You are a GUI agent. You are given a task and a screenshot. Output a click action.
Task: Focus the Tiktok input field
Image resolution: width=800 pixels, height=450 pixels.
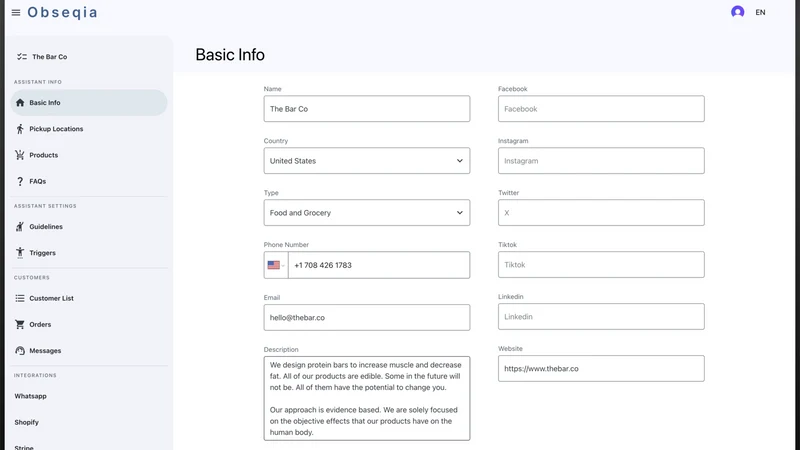[x=601, y=264]
